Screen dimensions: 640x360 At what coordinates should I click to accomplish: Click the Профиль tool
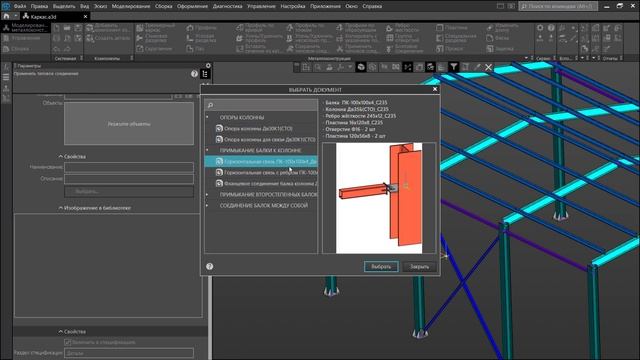[x=202, y=27]
